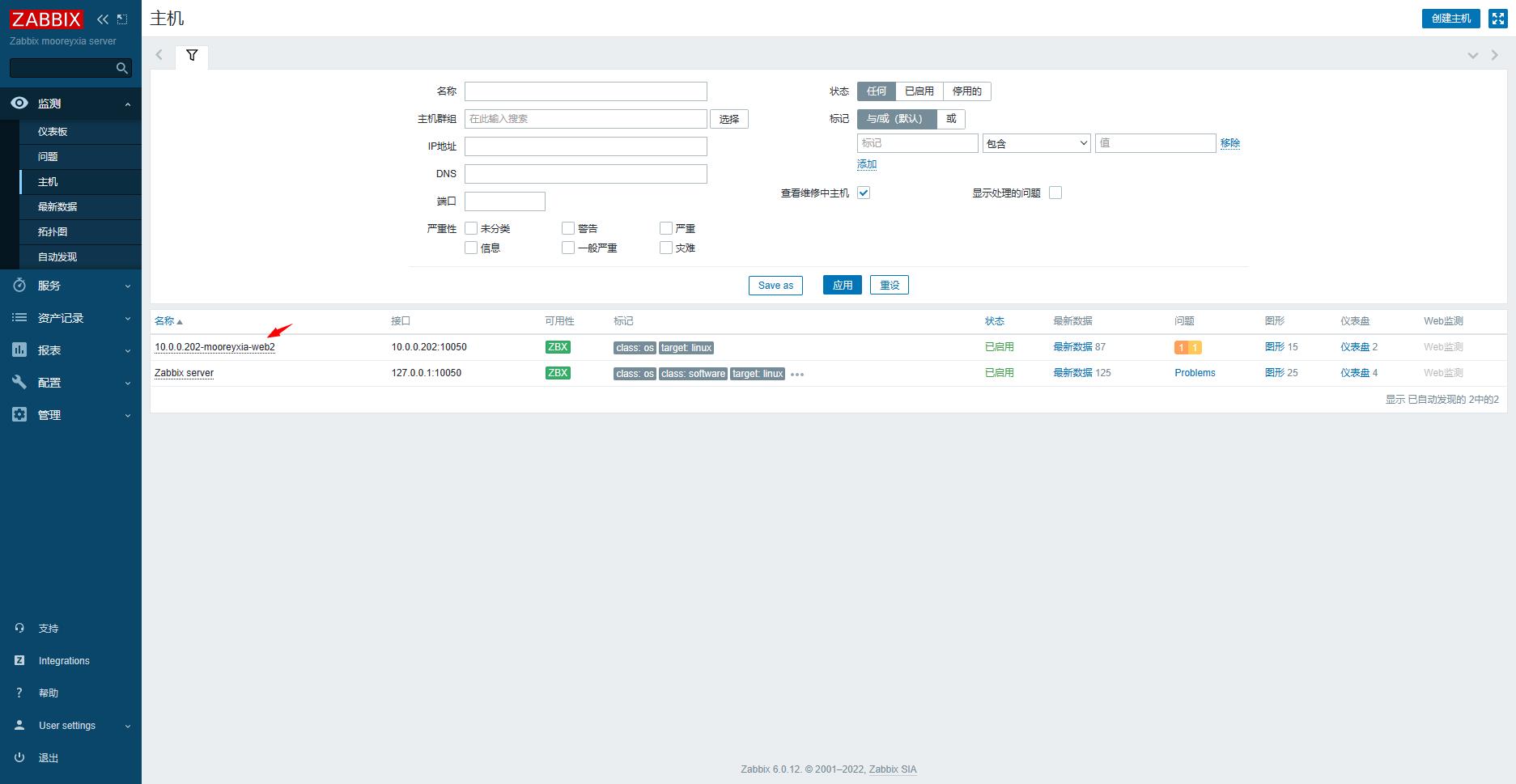Open 仪表板 menu item
The height and width of the screenshot is (784, 1516).
pos(80,131)
